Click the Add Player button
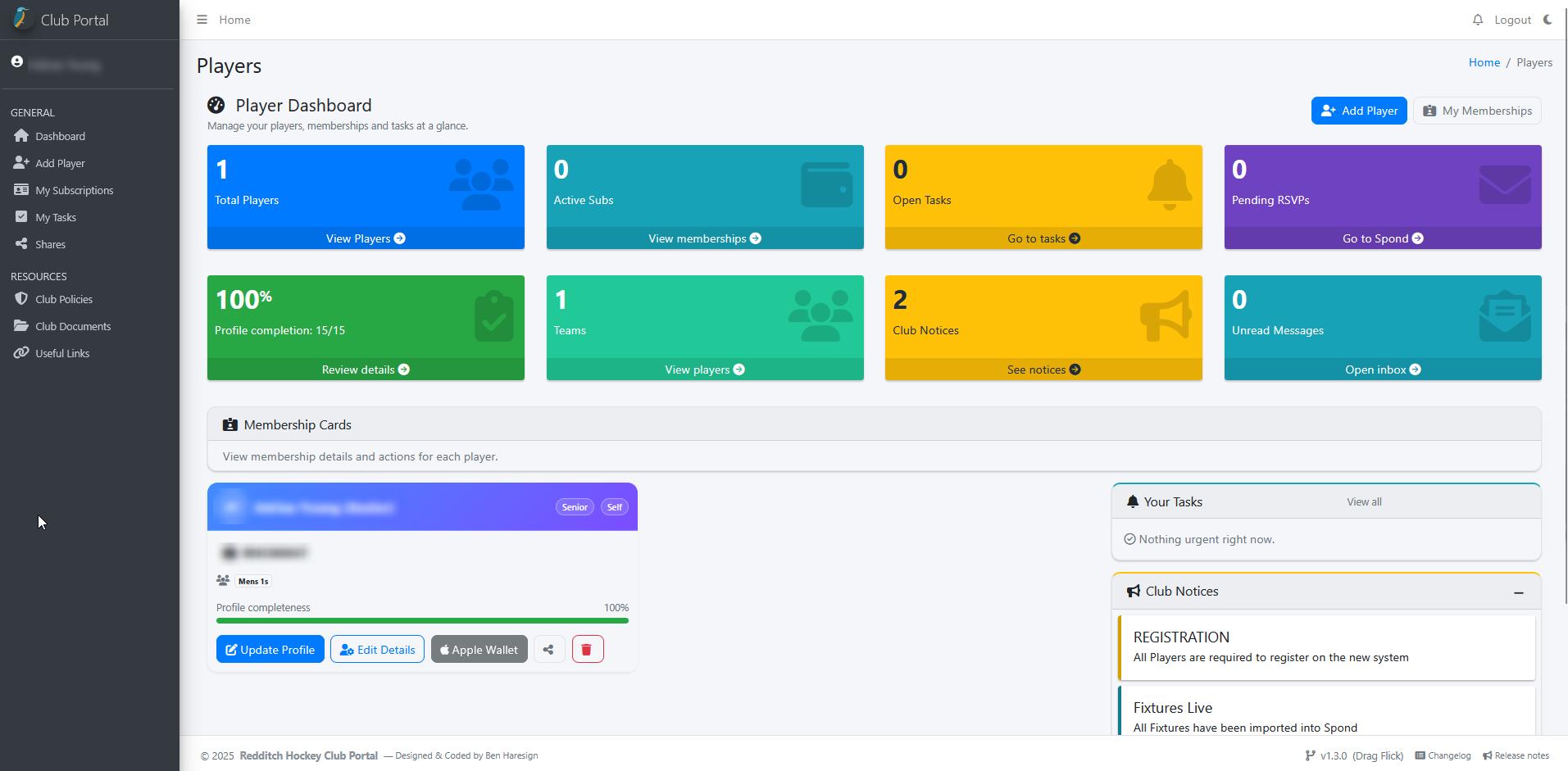This screenshot has height=771, width=1568. coord(1358,111)
